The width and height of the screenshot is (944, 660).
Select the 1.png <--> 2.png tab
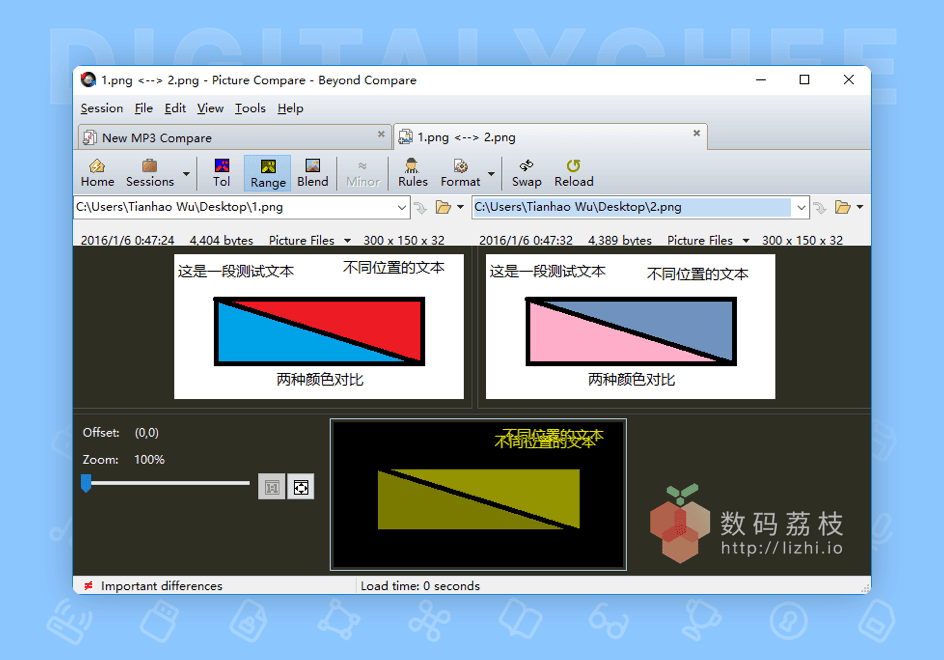click(550, 137)
